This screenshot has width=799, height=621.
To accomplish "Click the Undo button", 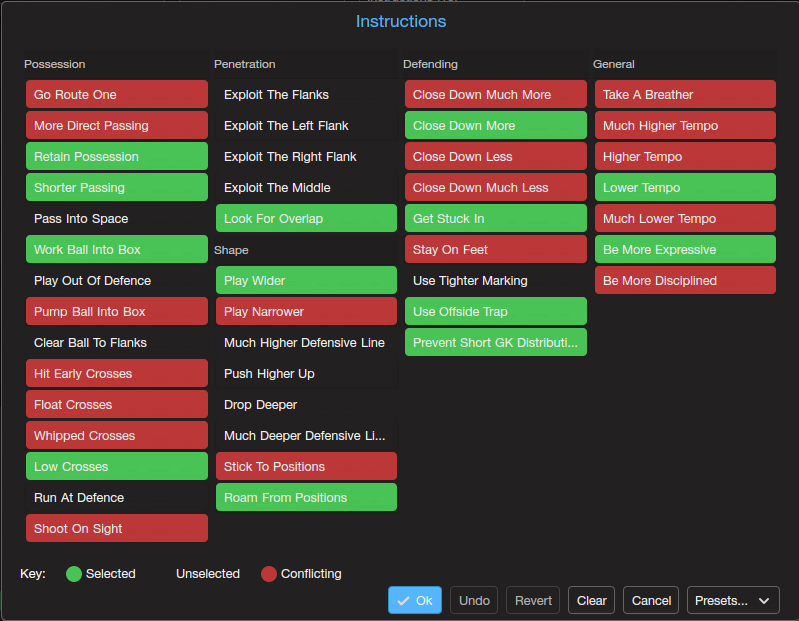I will coord(474,601).
